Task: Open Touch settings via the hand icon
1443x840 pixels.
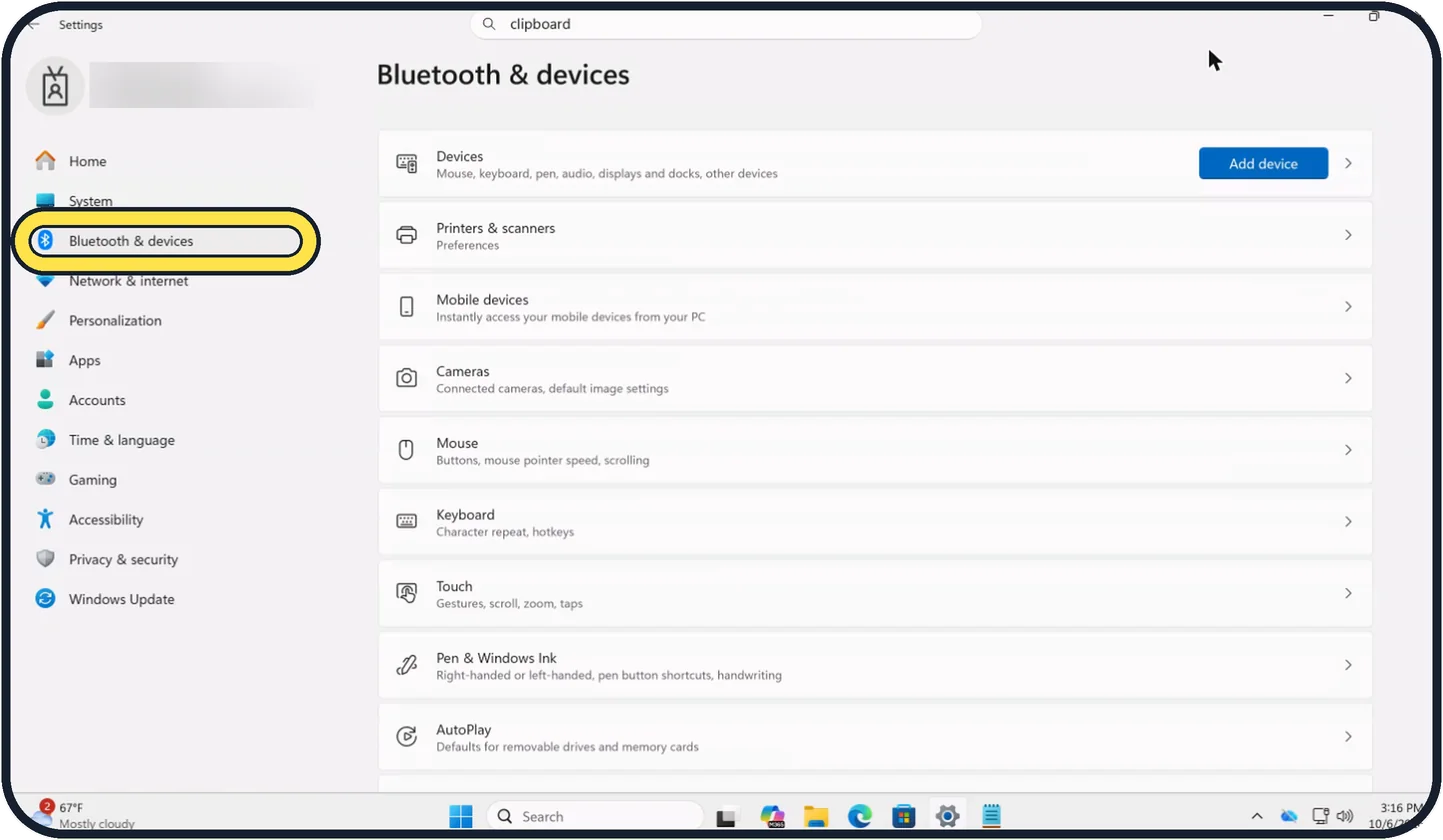Action: [x=406, y=593]
